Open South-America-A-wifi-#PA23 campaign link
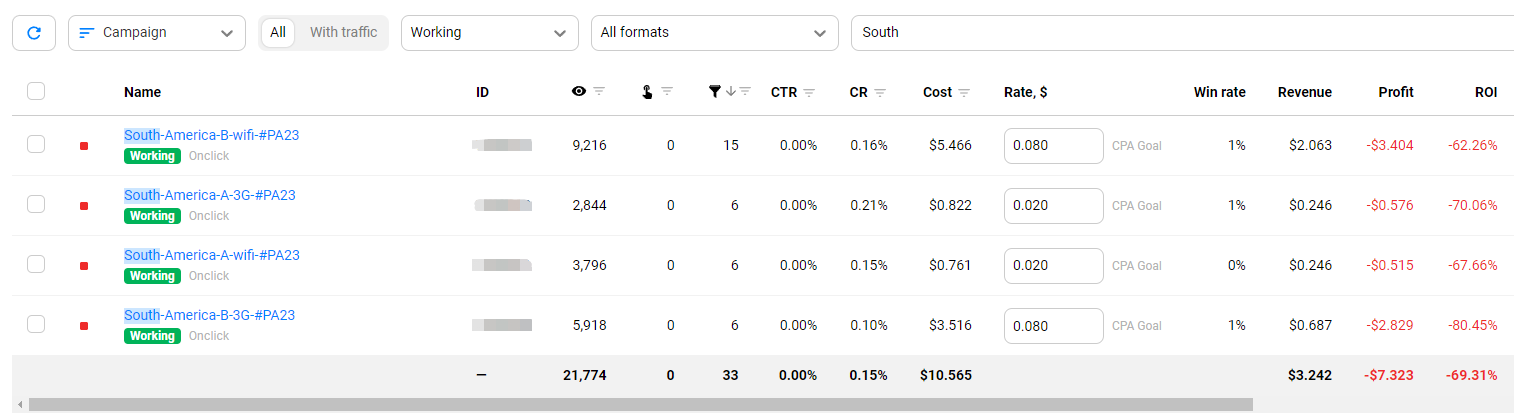This screenshot has width=1514, height=420. coord(211,255)
